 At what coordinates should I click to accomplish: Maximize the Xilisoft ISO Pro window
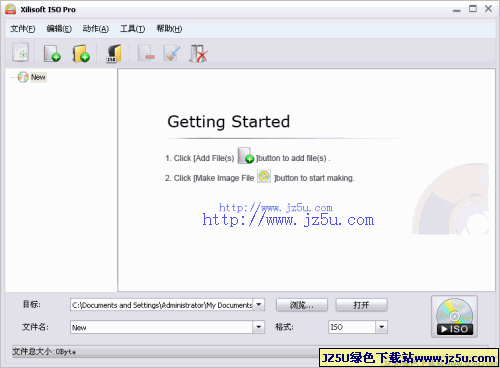(x=473, y=9)
